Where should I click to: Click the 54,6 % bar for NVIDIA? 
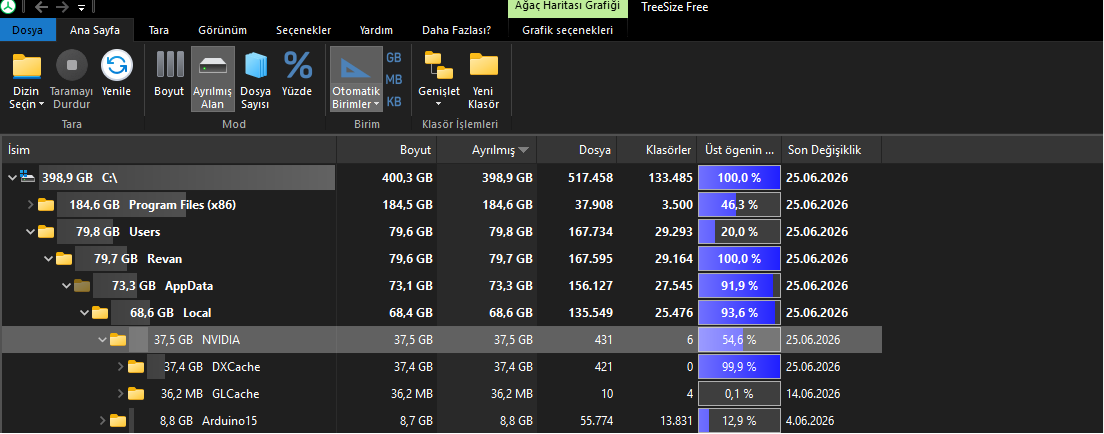[x=739, y=340]
